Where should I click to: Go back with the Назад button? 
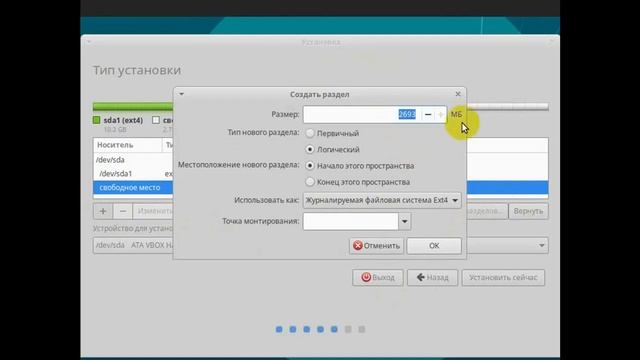coord(432,278)
